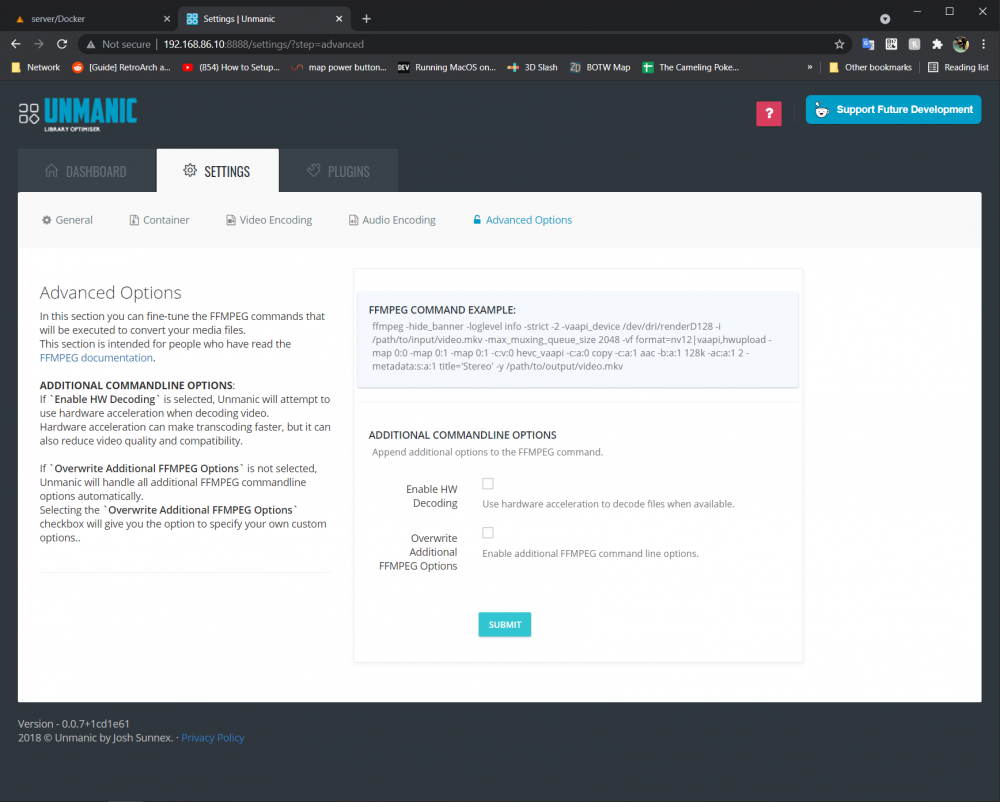Open the Reading list
Image resolution: width=1000 pixels, height=802 pixels.
pyautogui.click(x=958, y=67)
